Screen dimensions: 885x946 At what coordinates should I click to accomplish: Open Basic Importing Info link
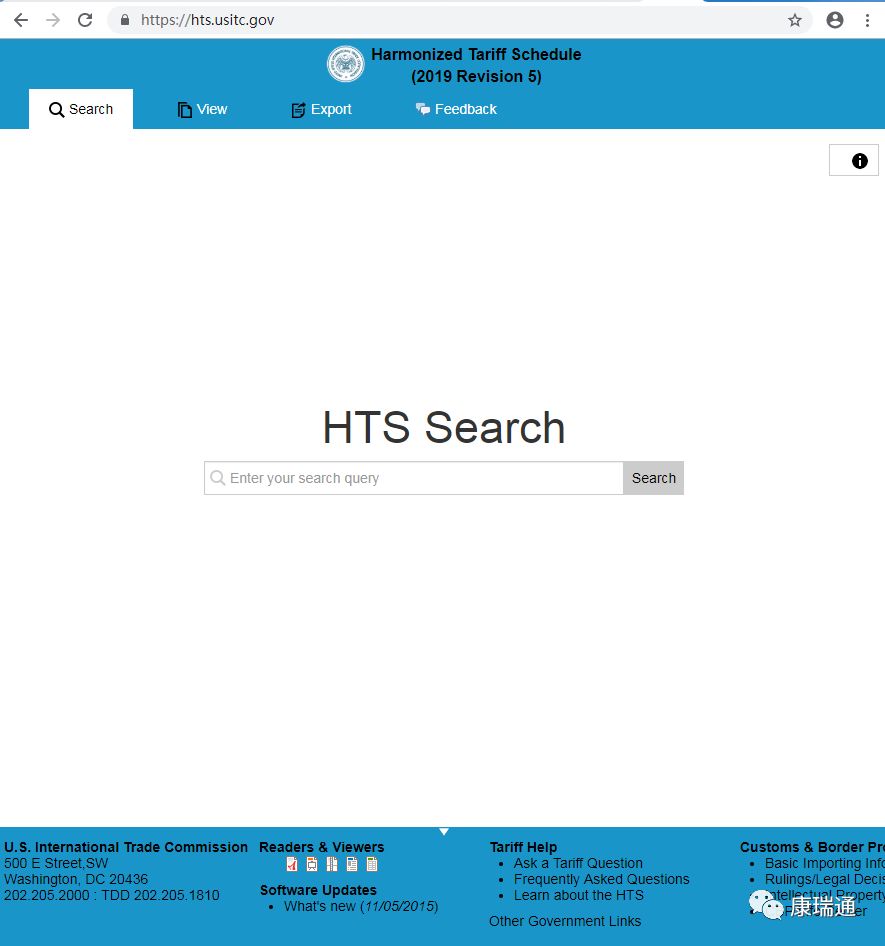point(825,863)
